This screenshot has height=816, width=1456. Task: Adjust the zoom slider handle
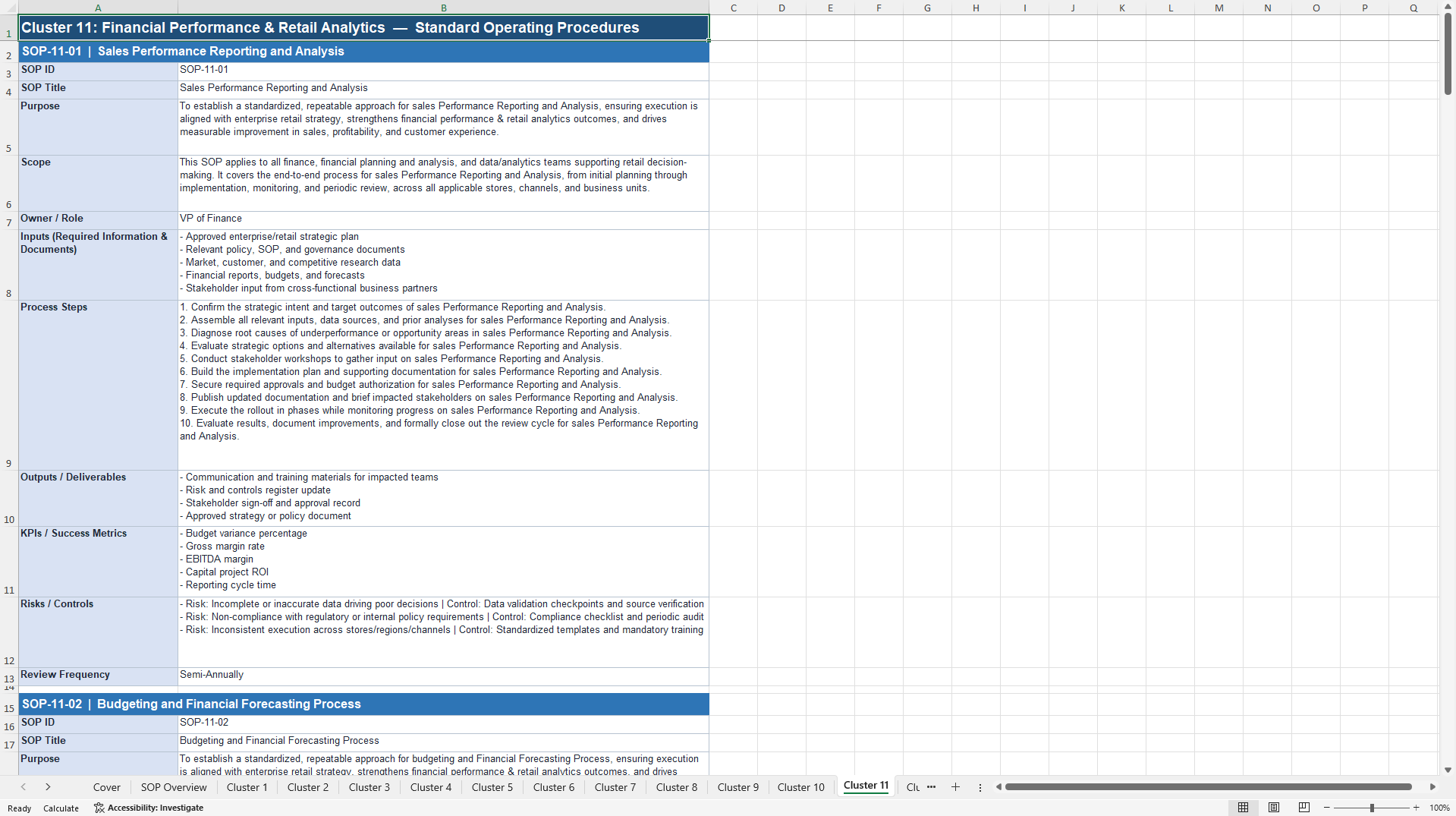[1372, 808]
